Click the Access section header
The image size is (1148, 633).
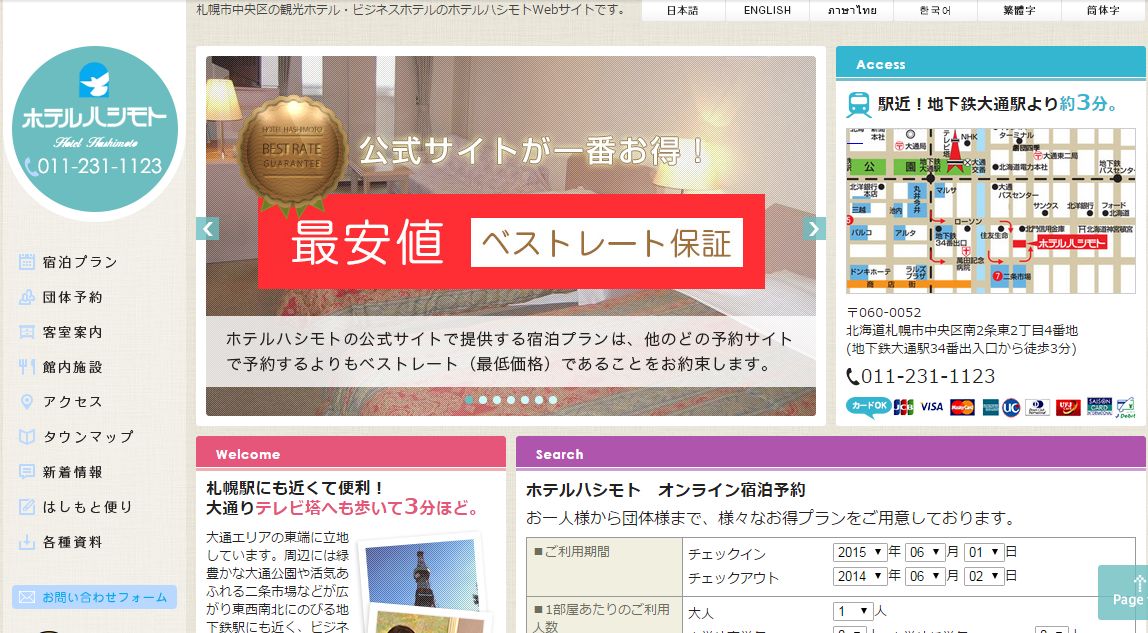pyautogui.click(x=991, y=64)
